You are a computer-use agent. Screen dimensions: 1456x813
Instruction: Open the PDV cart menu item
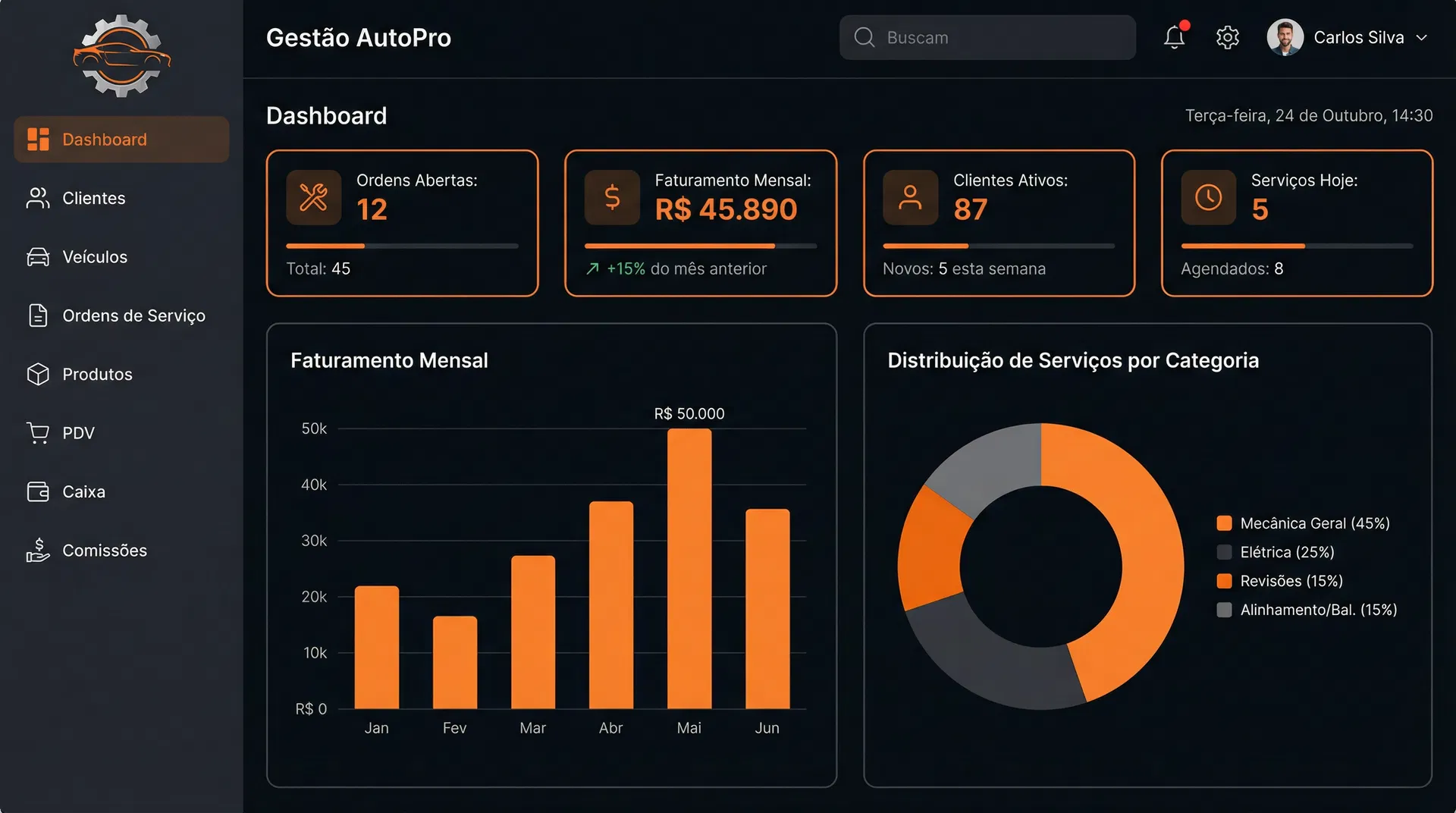(78, 433)
